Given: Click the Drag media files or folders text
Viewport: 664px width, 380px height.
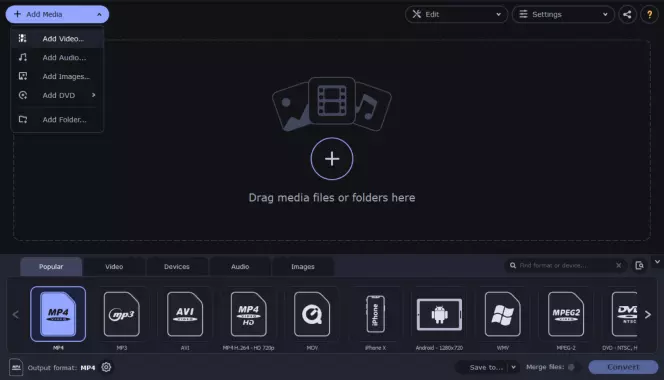Looking at the screenshot, I should point(332,198).
